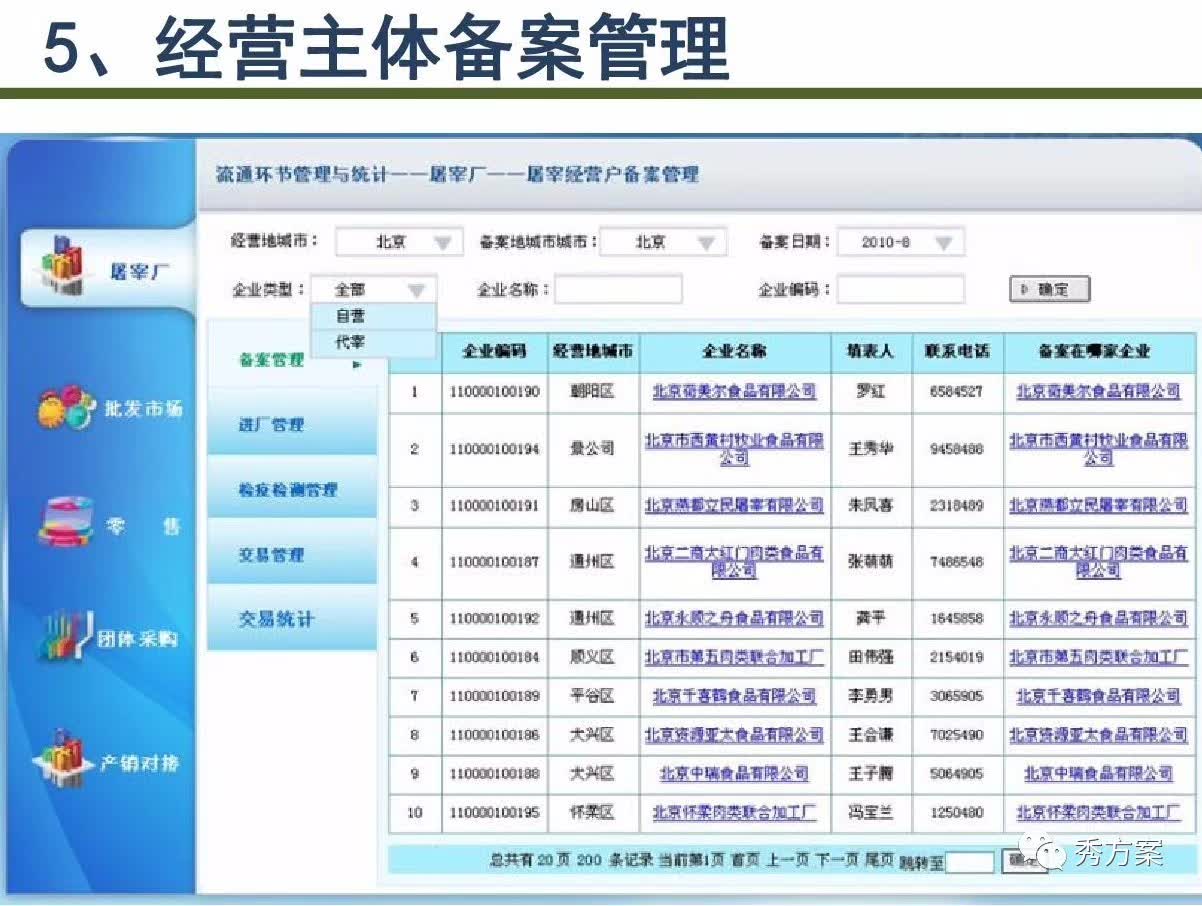Click the 跳转至 page number box
The image size is (1202, 906).
pos(970,861)
